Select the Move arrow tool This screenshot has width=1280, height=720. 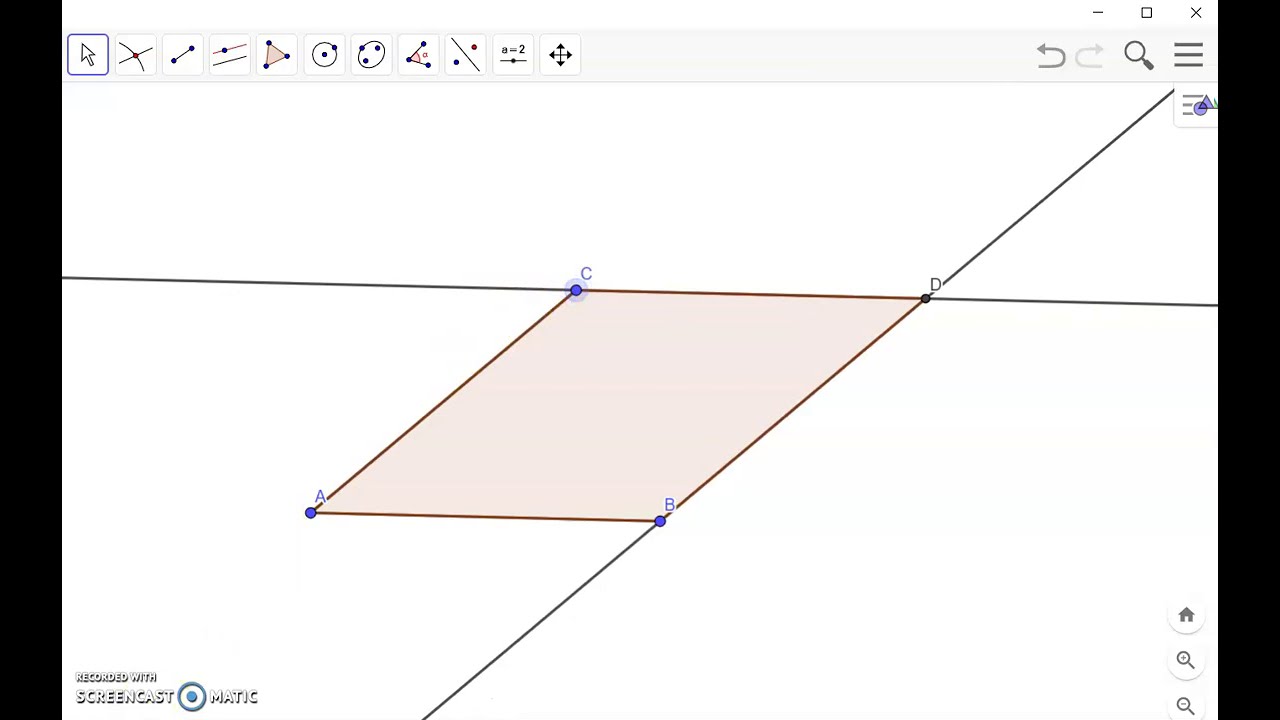(x=88, y=55)
